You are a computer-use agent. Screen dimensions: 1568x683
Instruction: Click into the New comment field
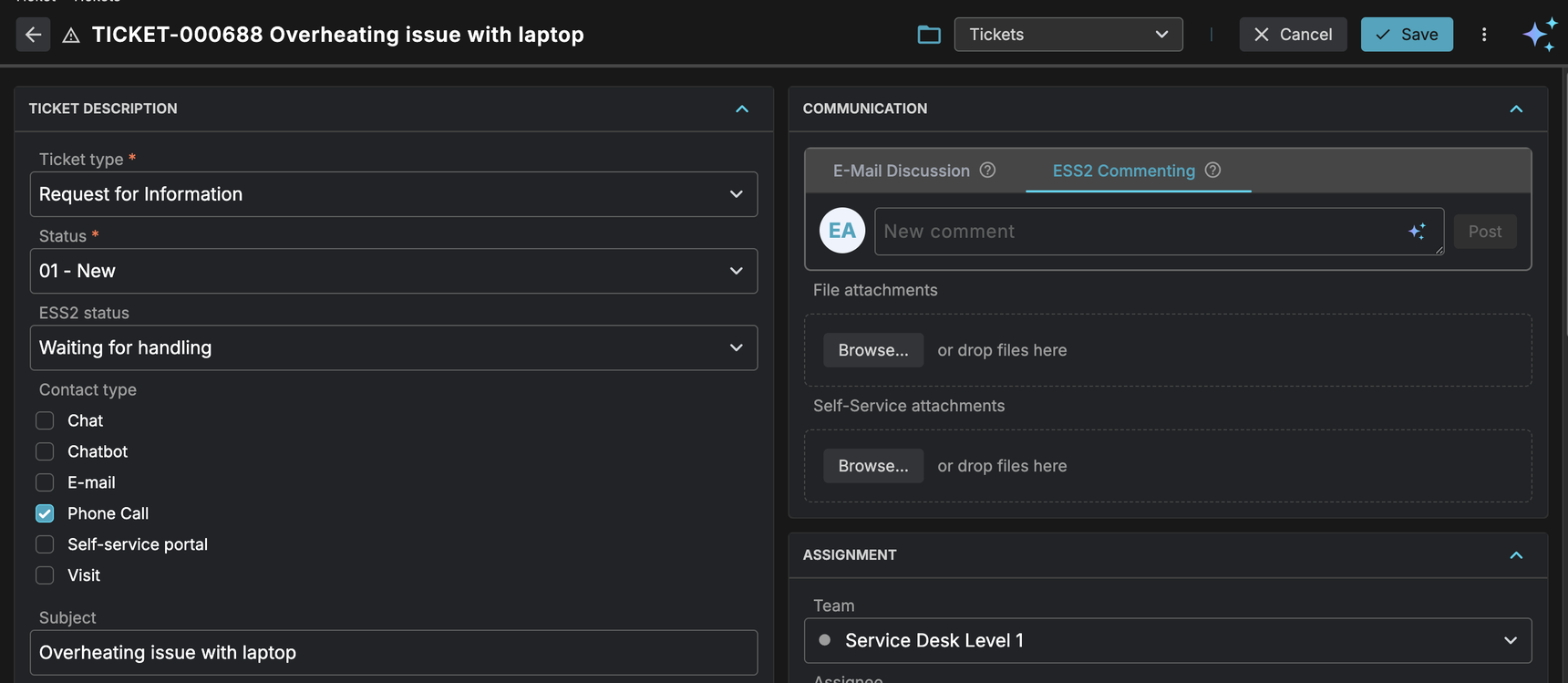point(1140,232)
